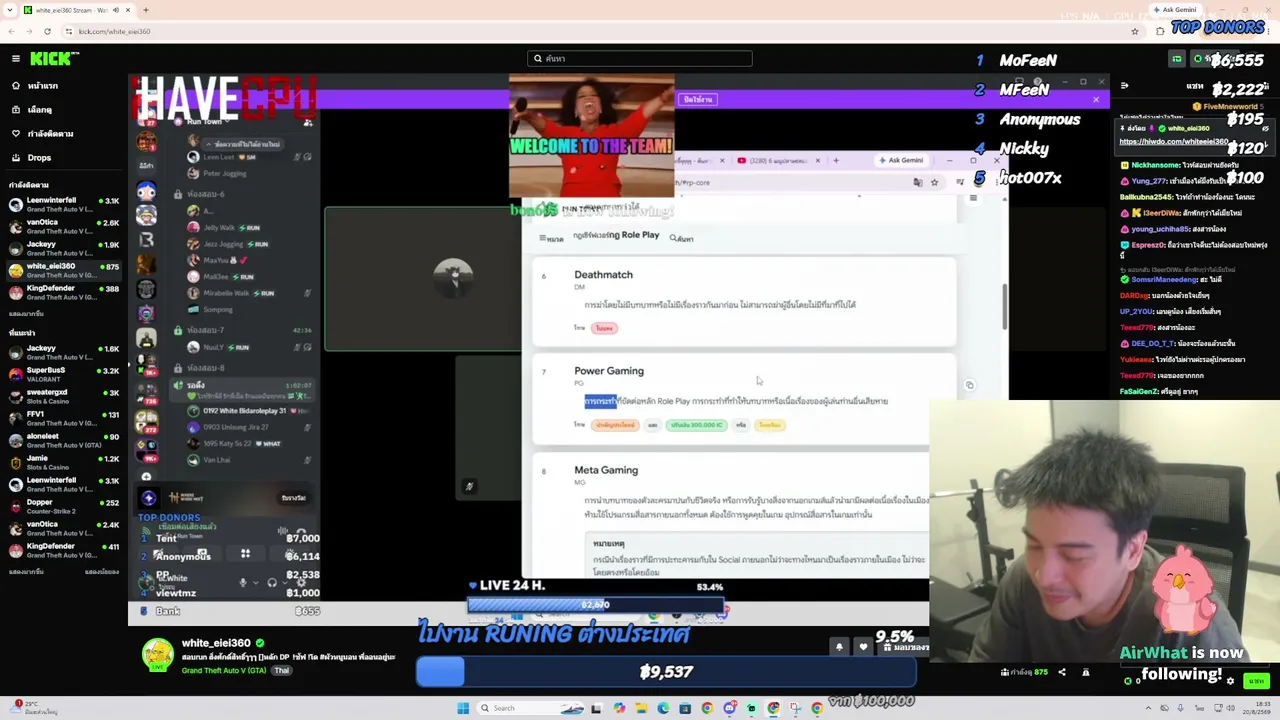Click the Deathmatch rule heading
The width and height of the screenshot is (1280, 720).
(x=603, y=275)
